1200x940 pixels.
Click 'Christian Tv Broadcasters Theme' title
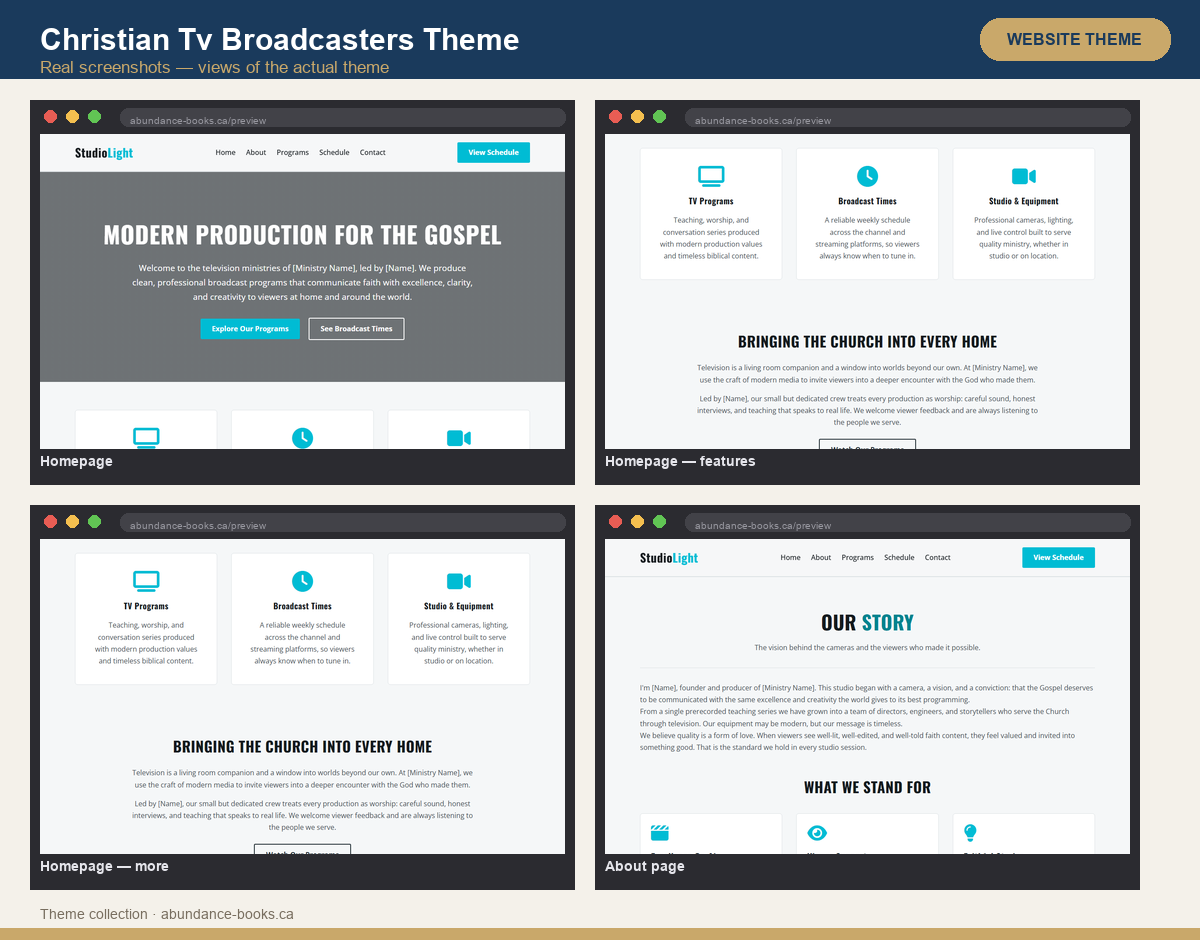280,39
